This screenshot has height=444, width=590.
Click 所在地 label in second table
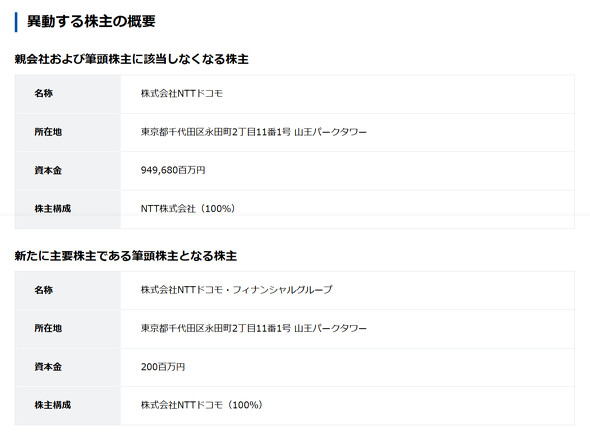point(48,328)
